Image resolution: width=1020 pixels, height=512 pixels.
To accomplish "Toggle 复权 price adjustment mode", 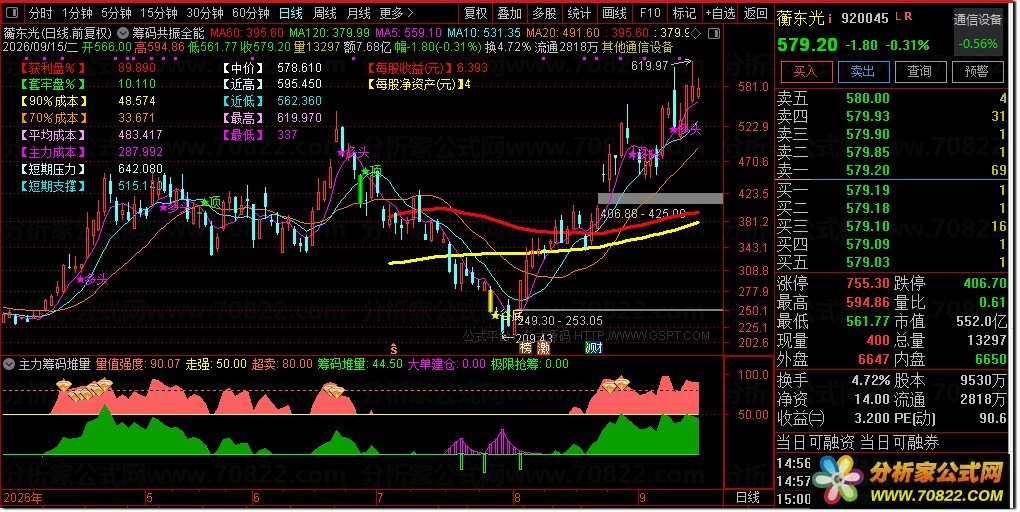I will click(475, 13).
